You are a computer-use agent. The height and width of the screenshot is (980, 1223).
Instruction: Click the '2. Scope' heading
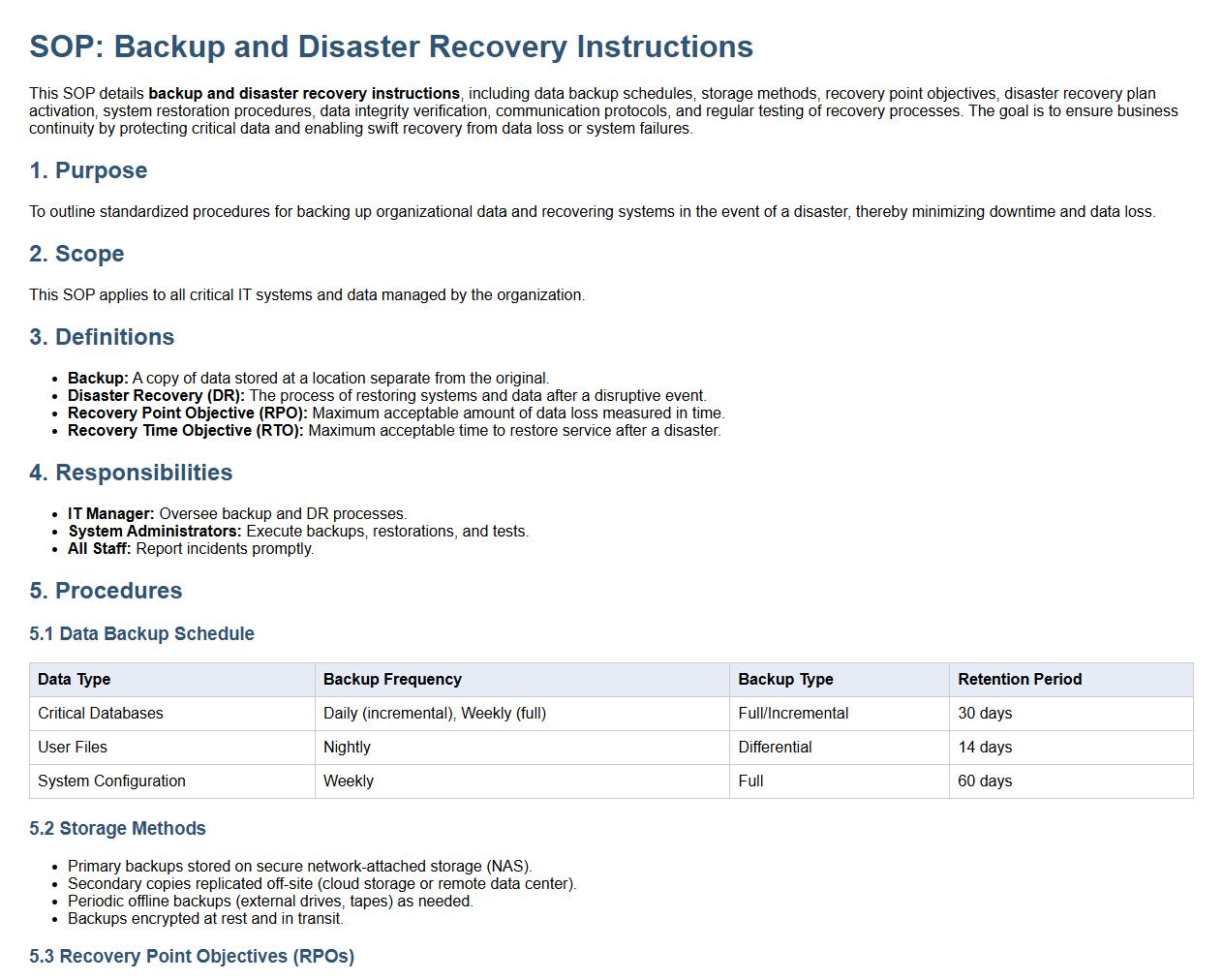point(76,254)
